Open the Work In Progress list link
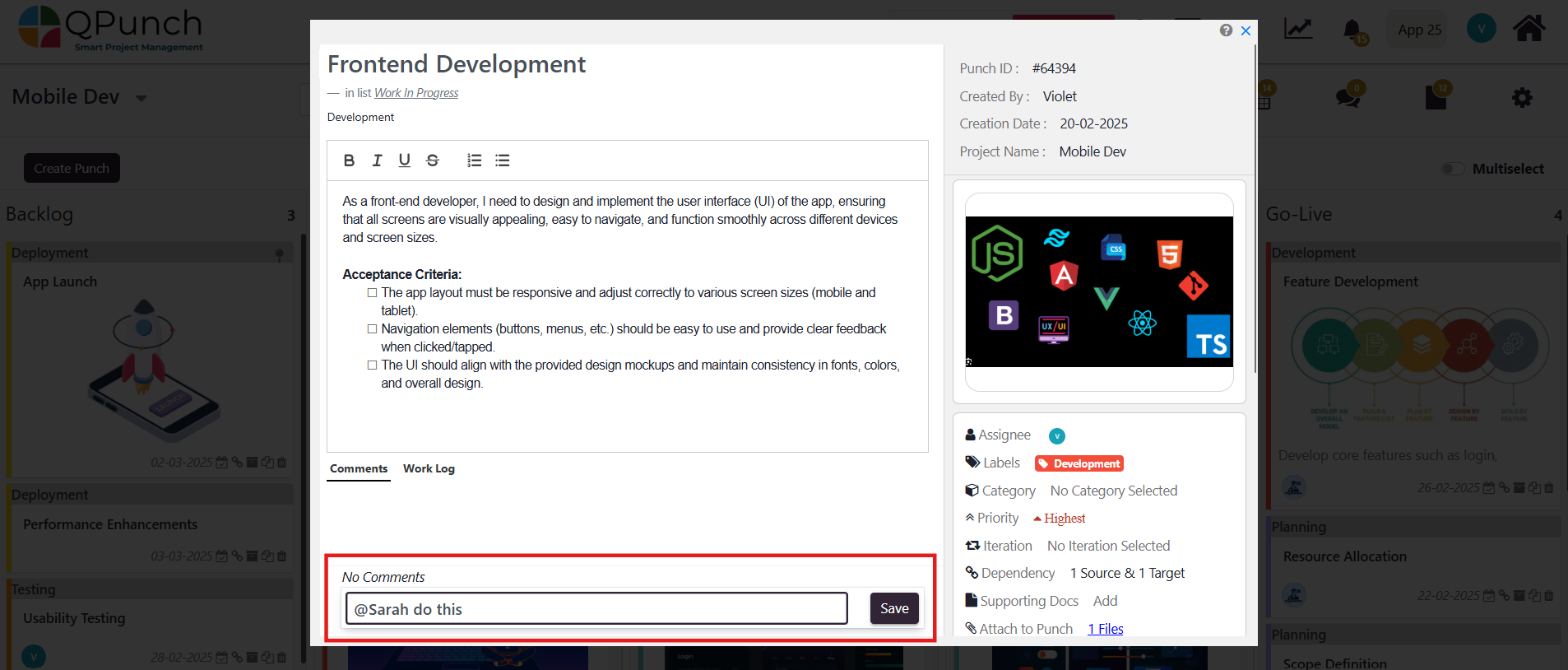 416,93
